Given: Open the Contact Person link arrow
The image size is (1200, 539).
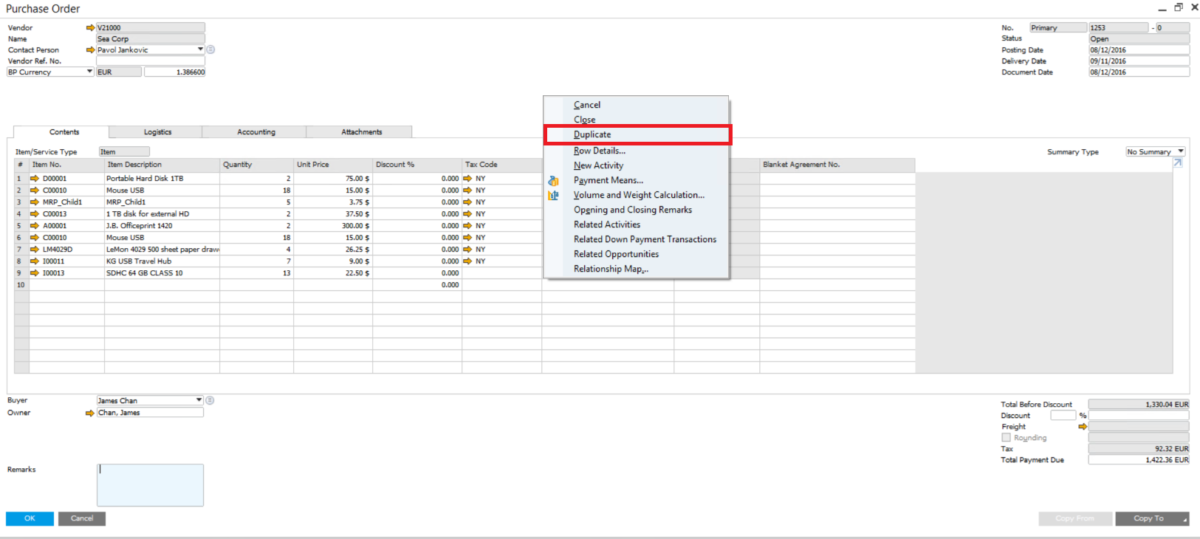Looking at the screenshot, I should 91,49.
